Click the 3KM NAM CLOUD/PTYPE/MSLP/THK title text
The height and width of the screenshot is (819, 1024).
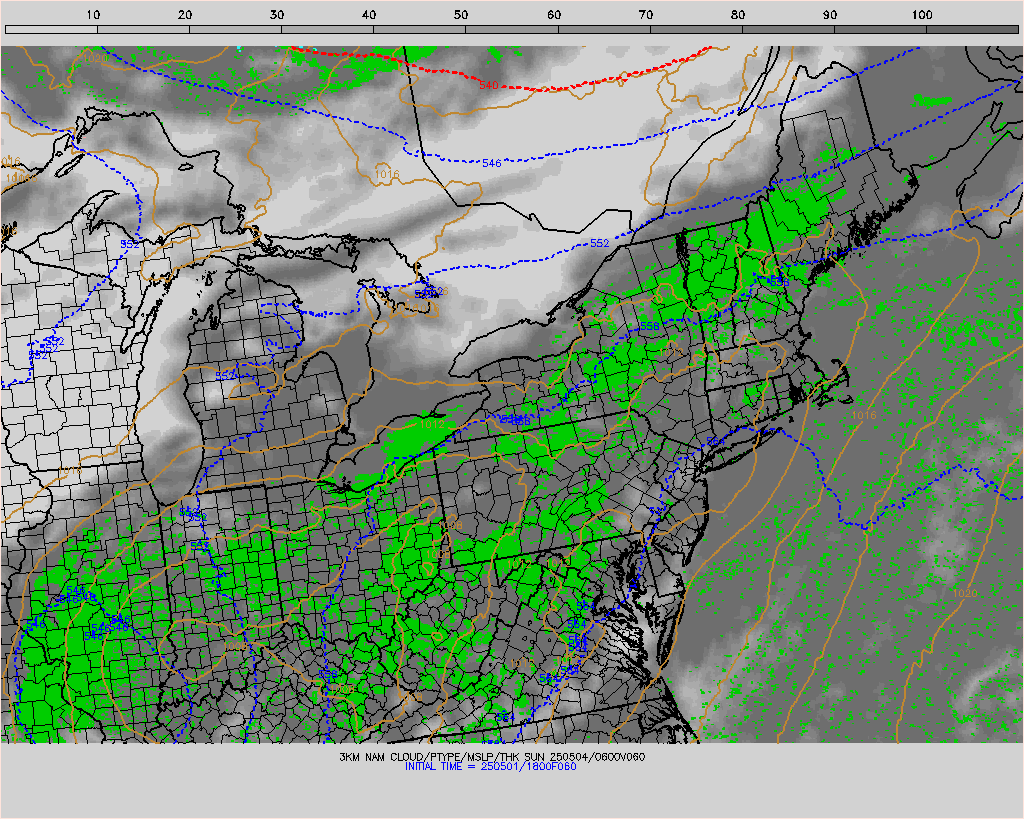click(x=492, y=757)
